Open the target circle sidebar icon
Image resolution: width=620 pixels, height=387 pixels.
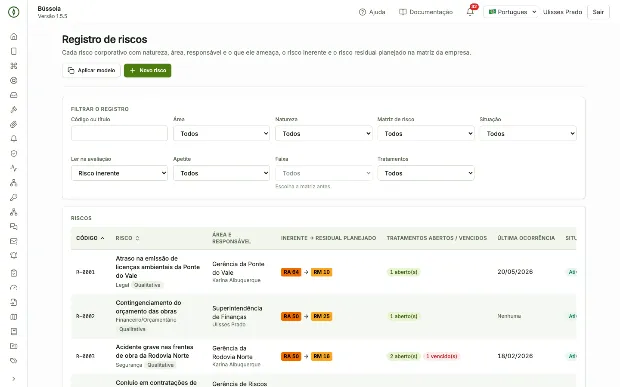(13, 80)
